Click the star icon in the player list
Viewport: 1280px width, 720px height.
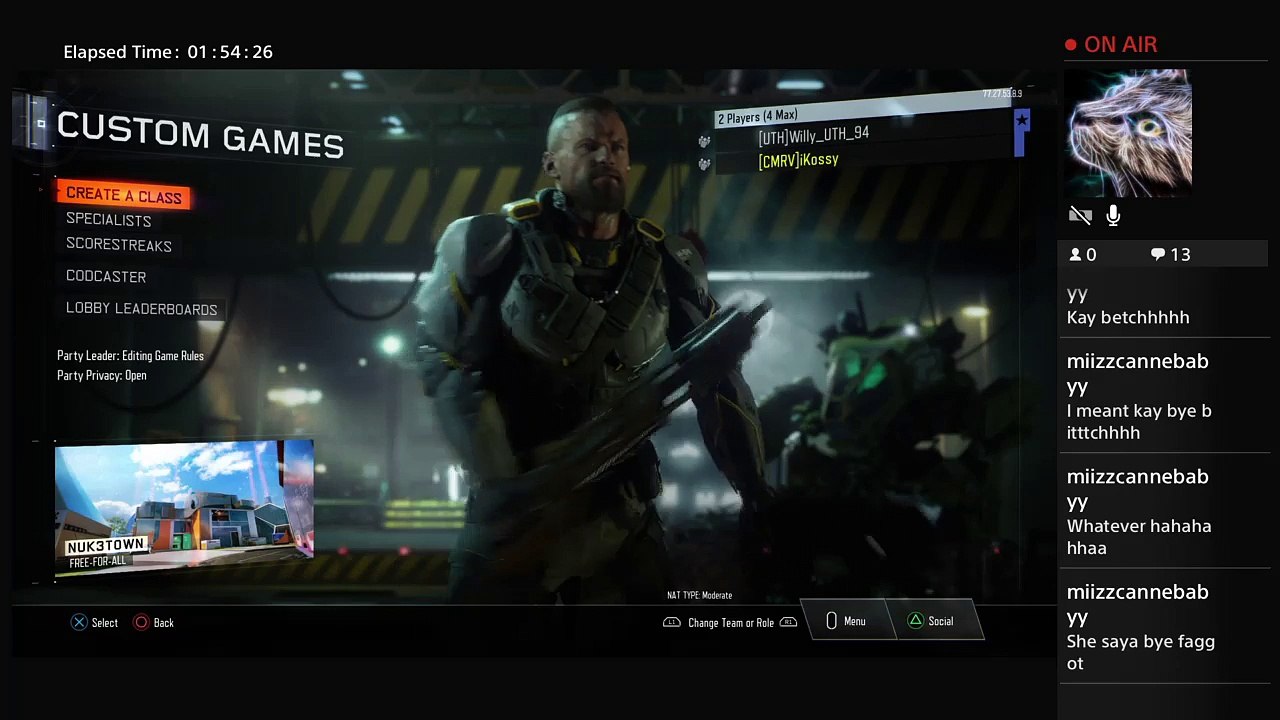[1021, 120]
